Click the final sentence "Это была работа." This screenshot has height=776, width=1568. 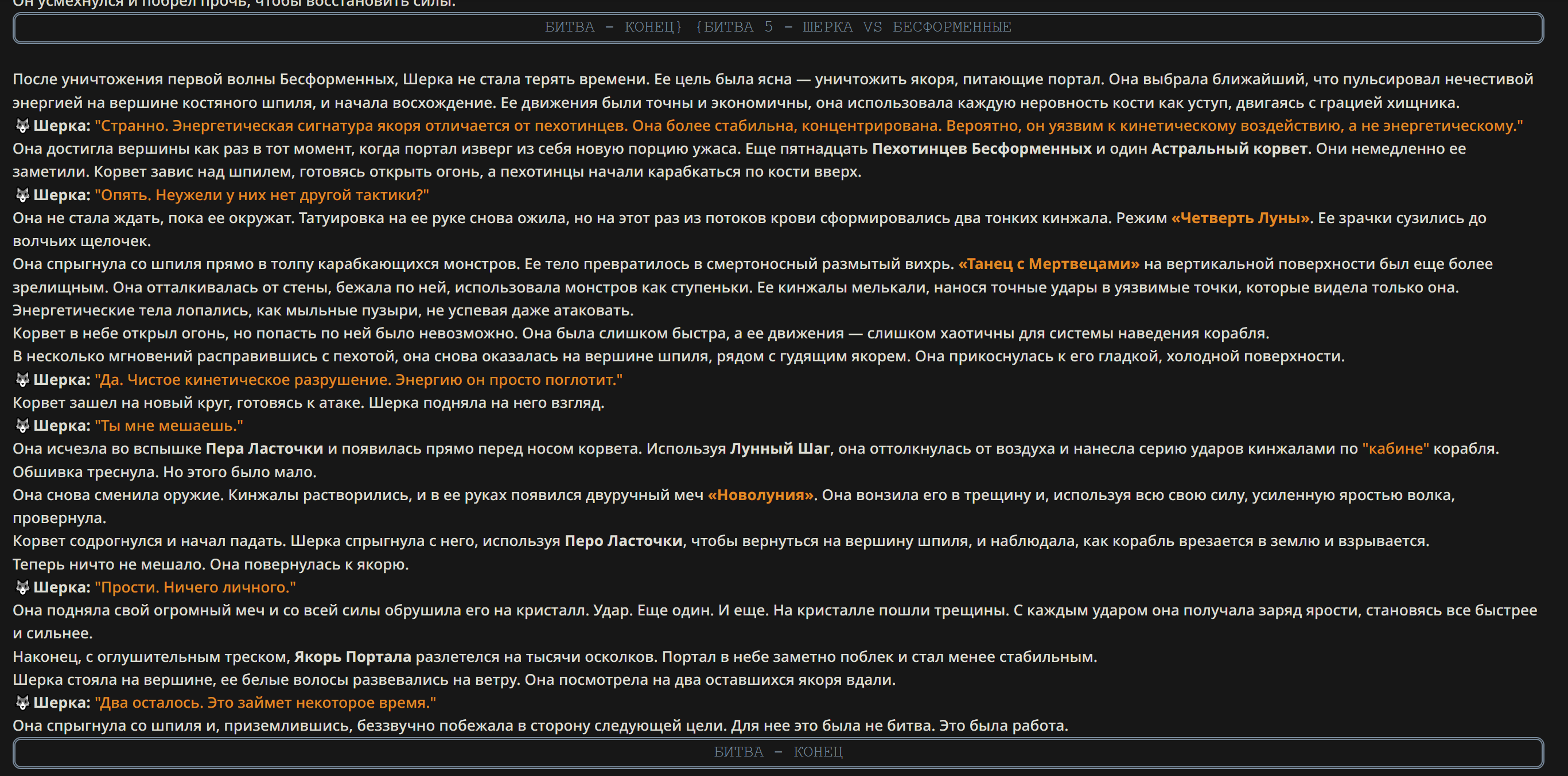tap(1004, 726)
